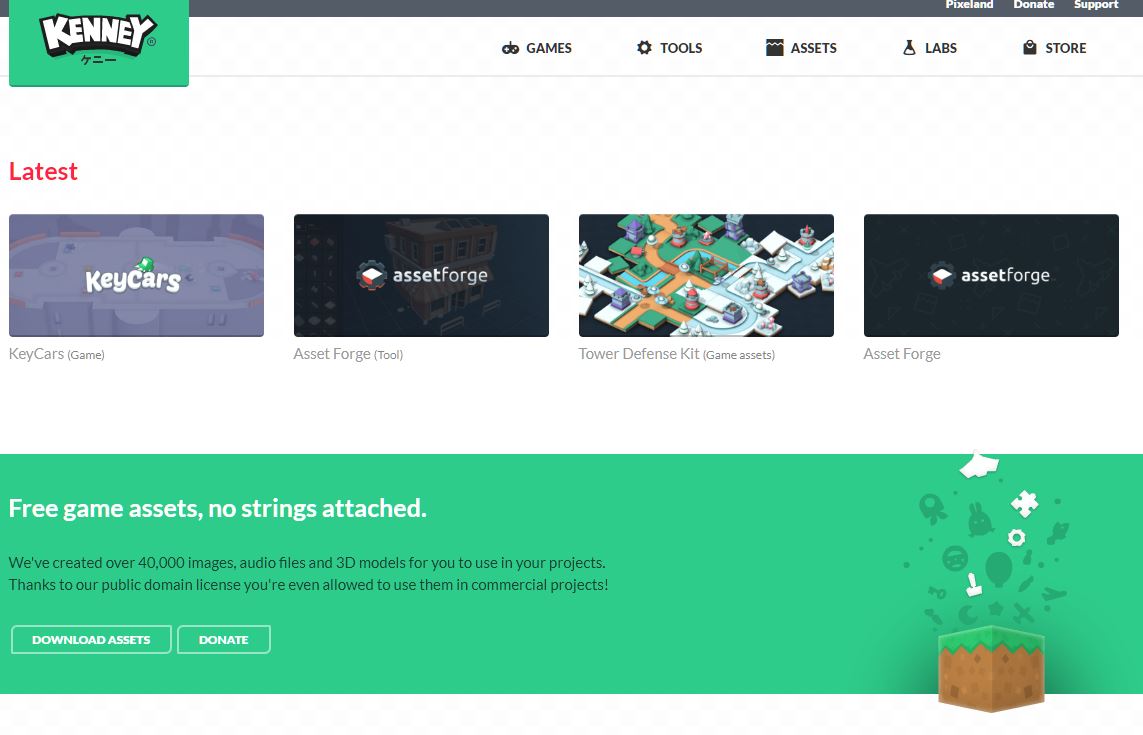
Task: Go to the Pixeland link
Action: click(969, 5)
